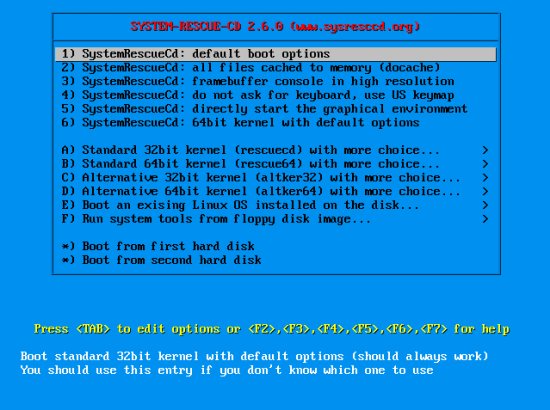Click the Press TAB to edit options hint
Viewport: 550px width, 410px height.
click(271, 329)
